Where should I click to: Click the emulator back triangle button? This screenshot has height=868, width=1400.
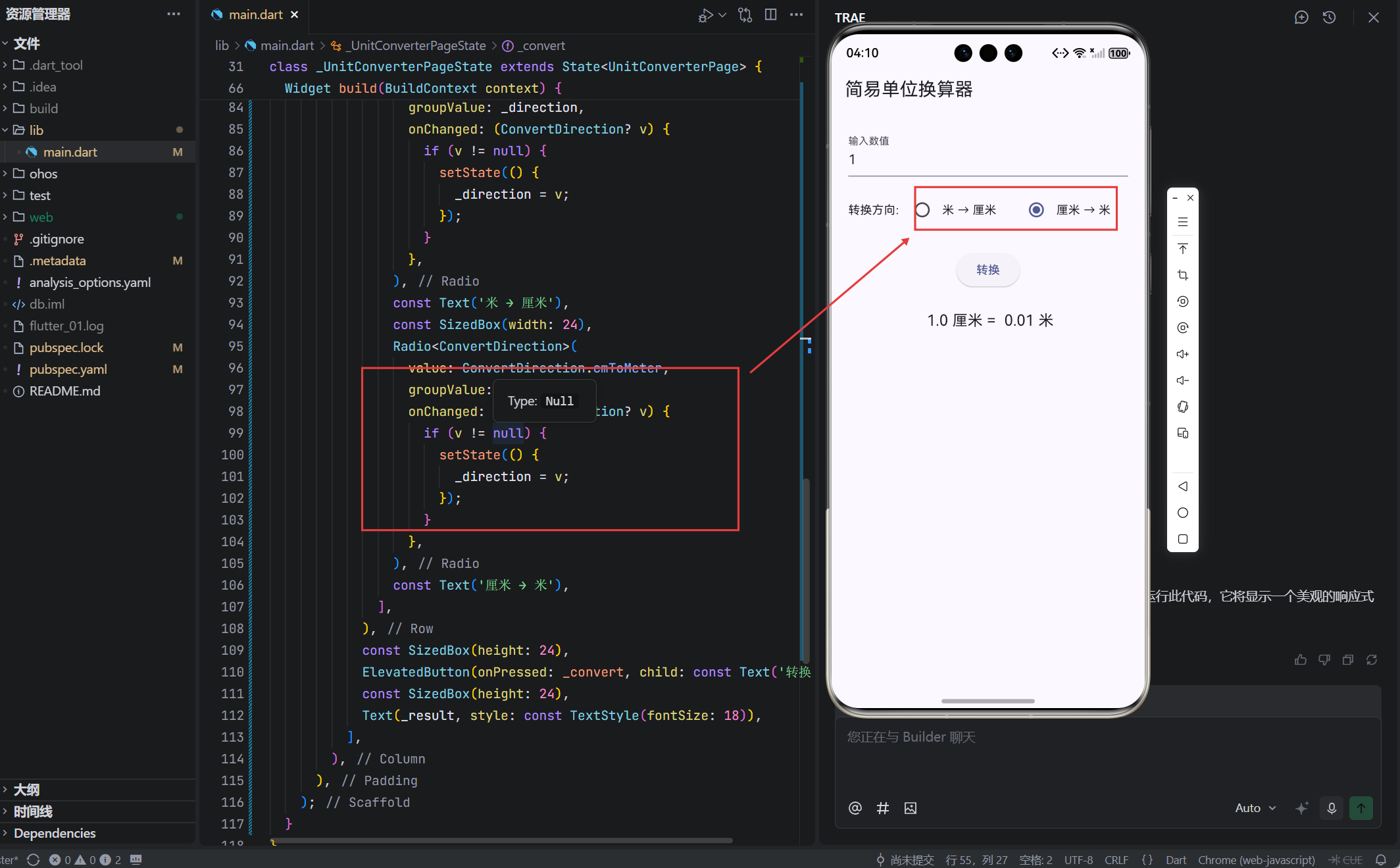(x=1182, y=486)
